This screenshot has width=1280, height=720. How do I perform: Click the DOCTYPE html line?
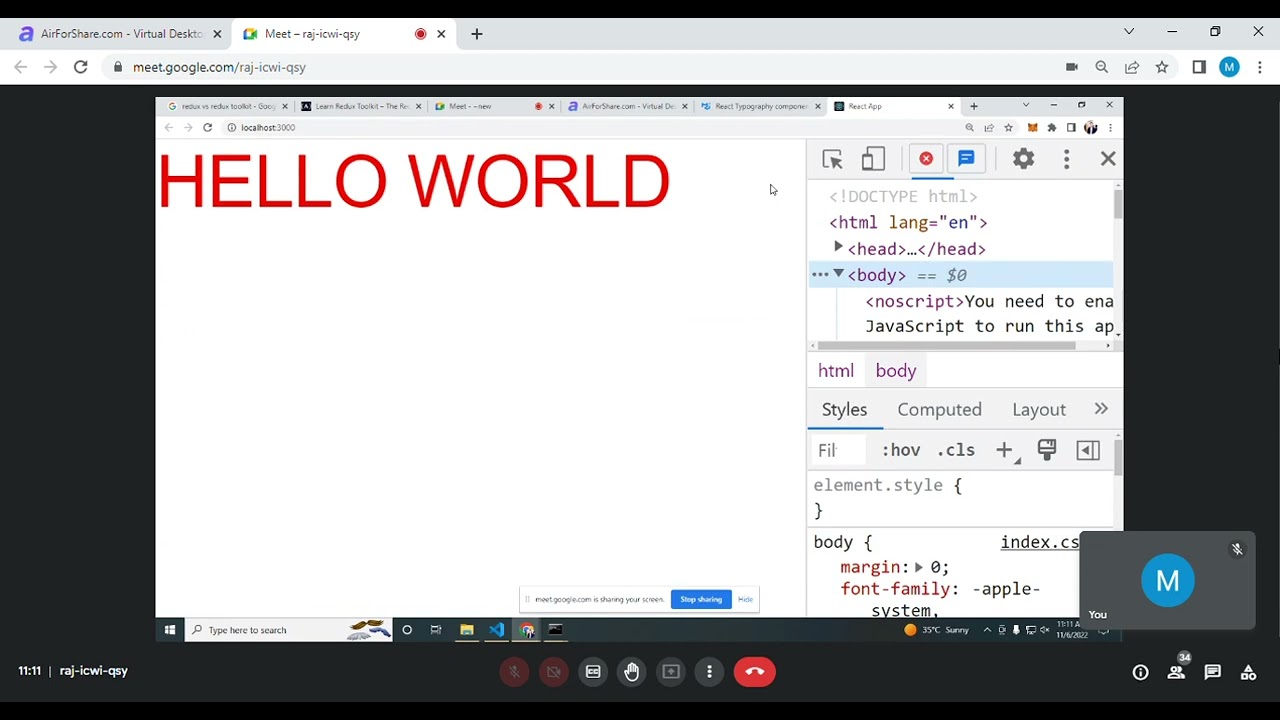(903, 197)
